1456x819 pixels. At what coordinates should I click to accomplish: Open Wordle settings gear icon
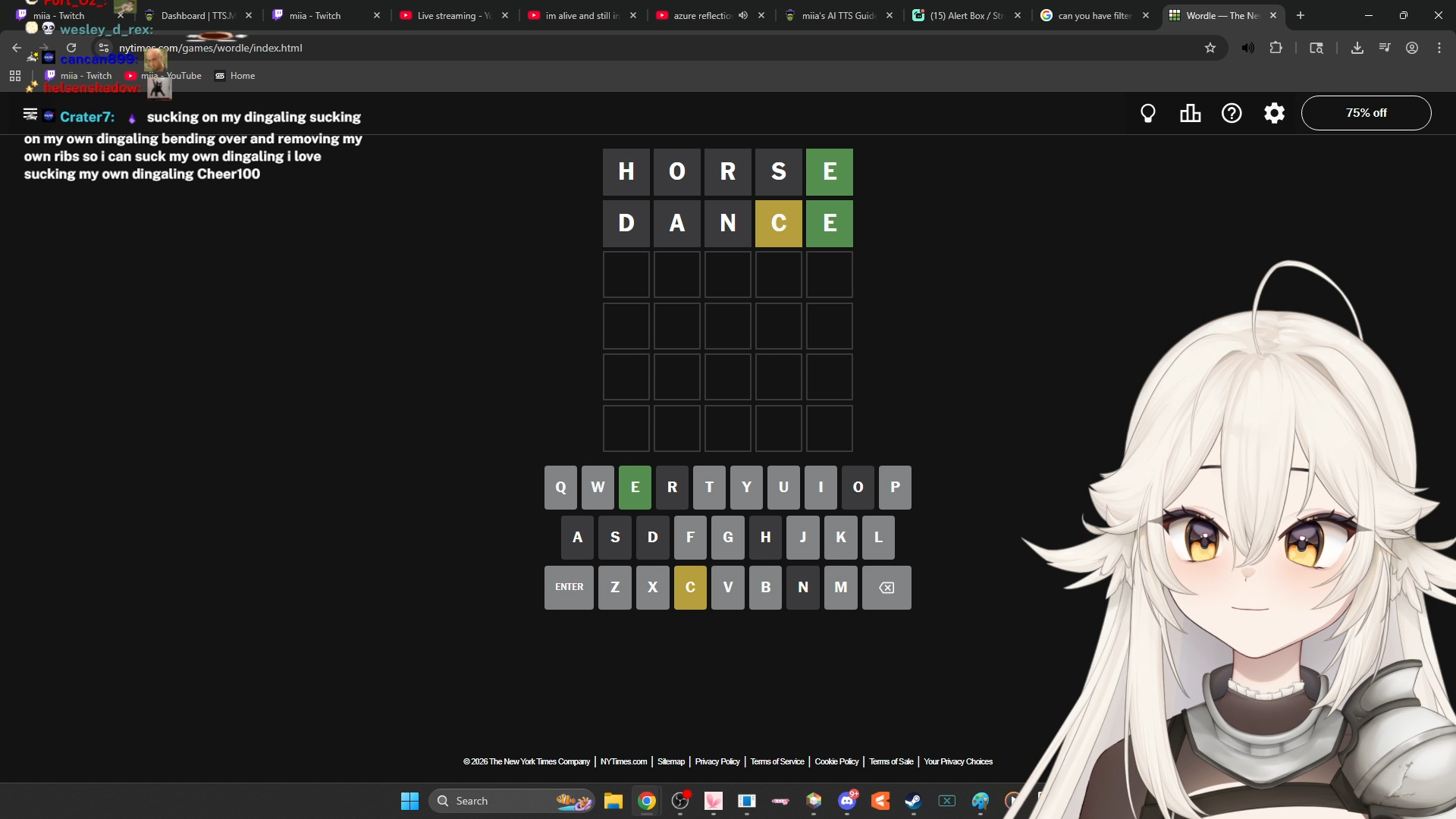coord(1274,113)
